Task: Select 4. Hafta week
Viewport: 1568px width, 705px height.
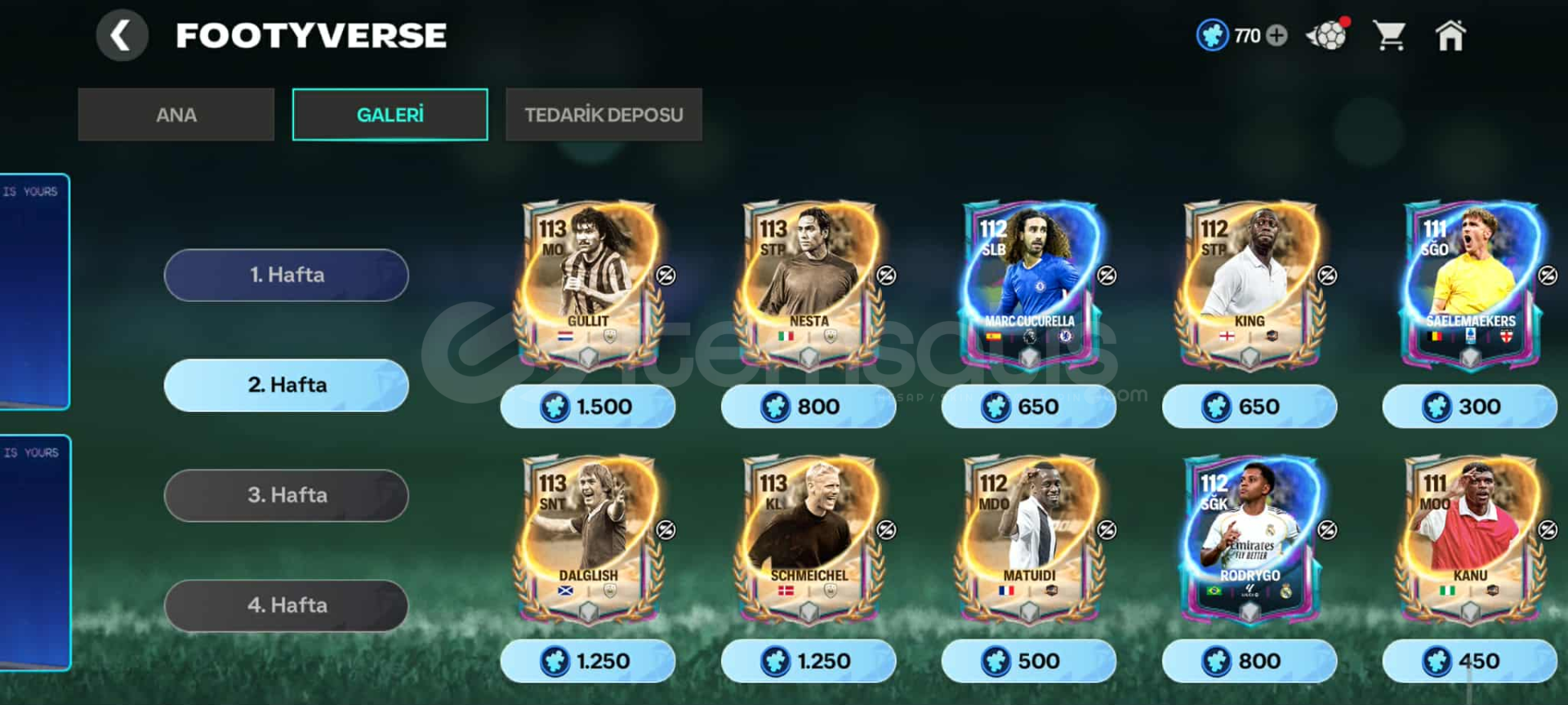Action: pyautogui.click(x=287, y=605)
